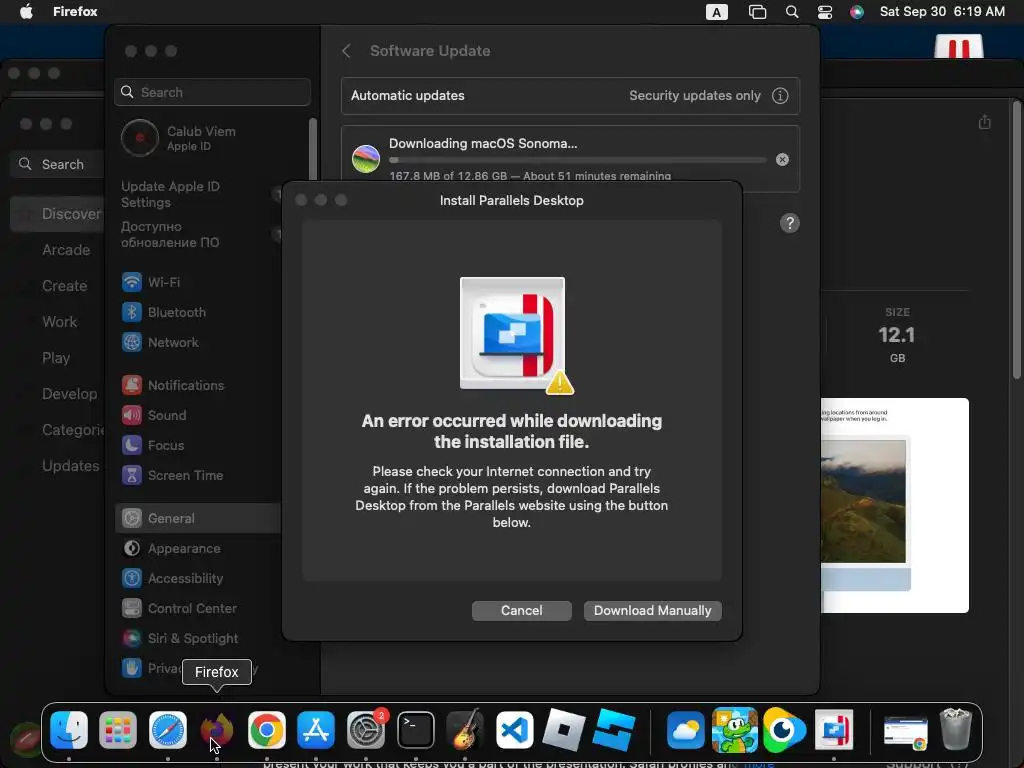The width and height of the screenshot is (1024, 768).
Task: Open Automatic updates info button
Action: (x=780, y=96)
